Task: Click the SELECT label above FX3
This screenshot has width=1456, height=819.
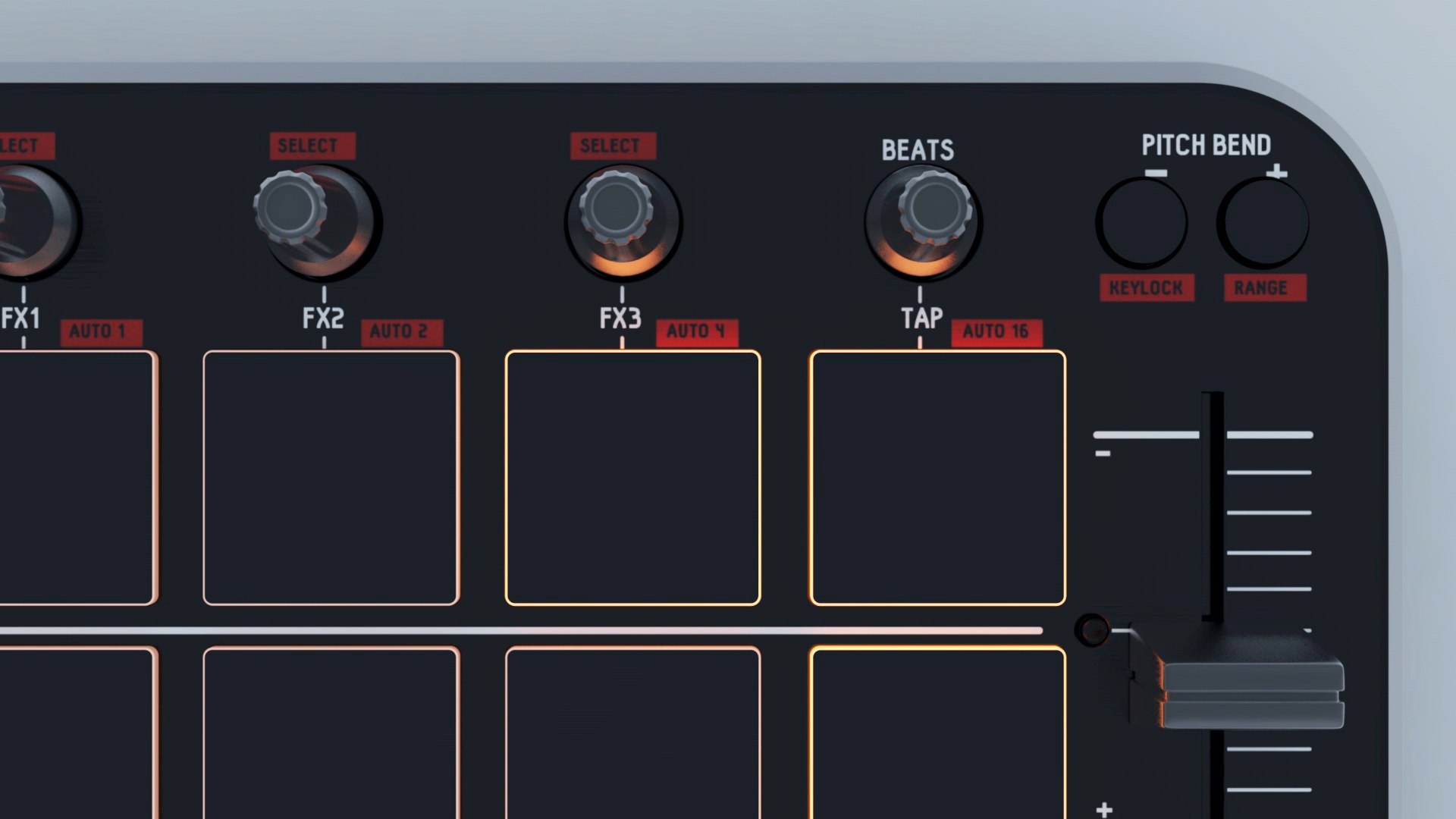Action: [613, 146]
